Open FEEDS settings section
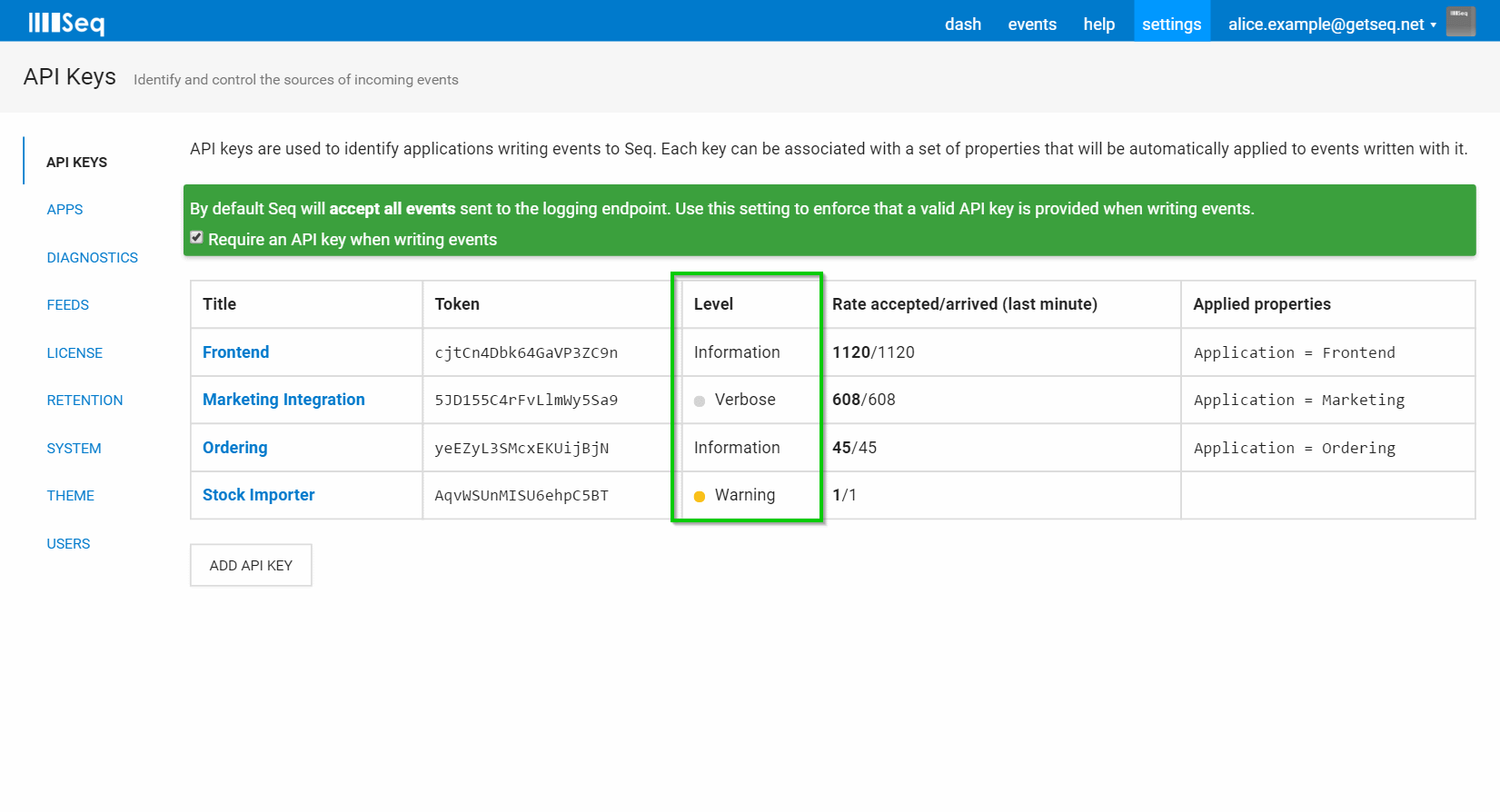Screen dimensions: 1500x812 coord(68,304)
